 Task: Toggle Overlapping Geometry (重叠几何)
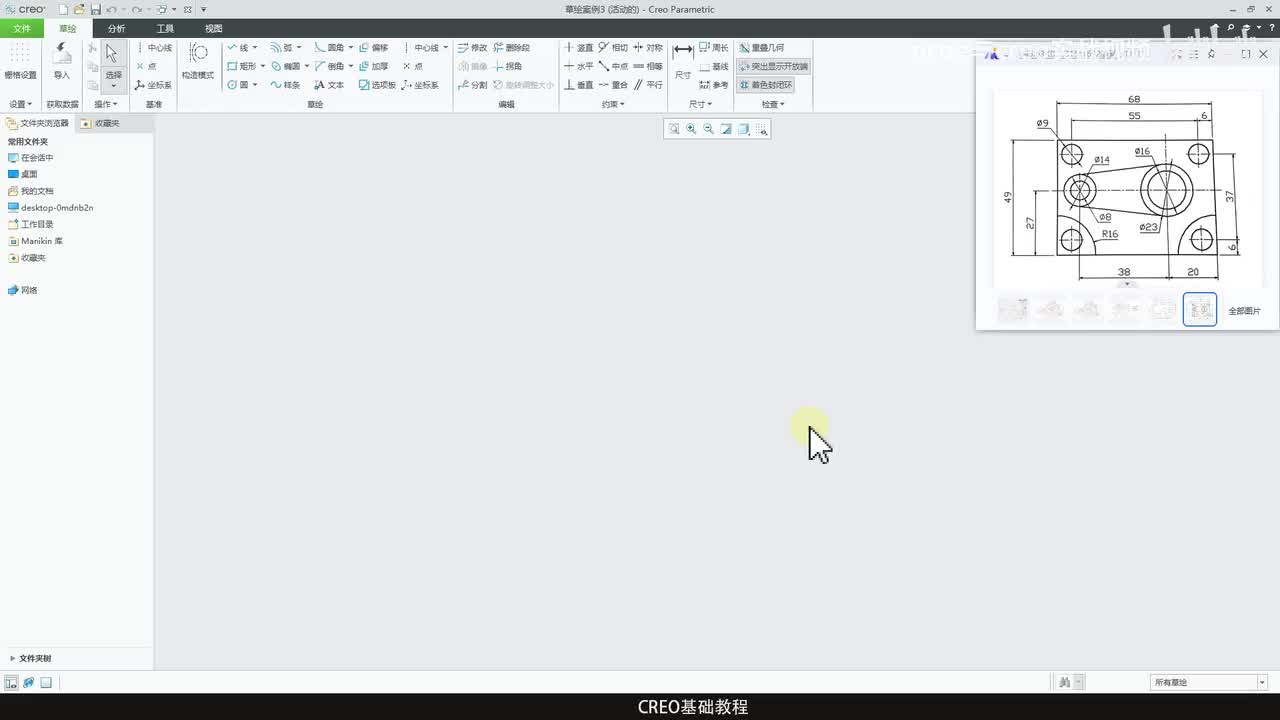(x=762, y=48)
